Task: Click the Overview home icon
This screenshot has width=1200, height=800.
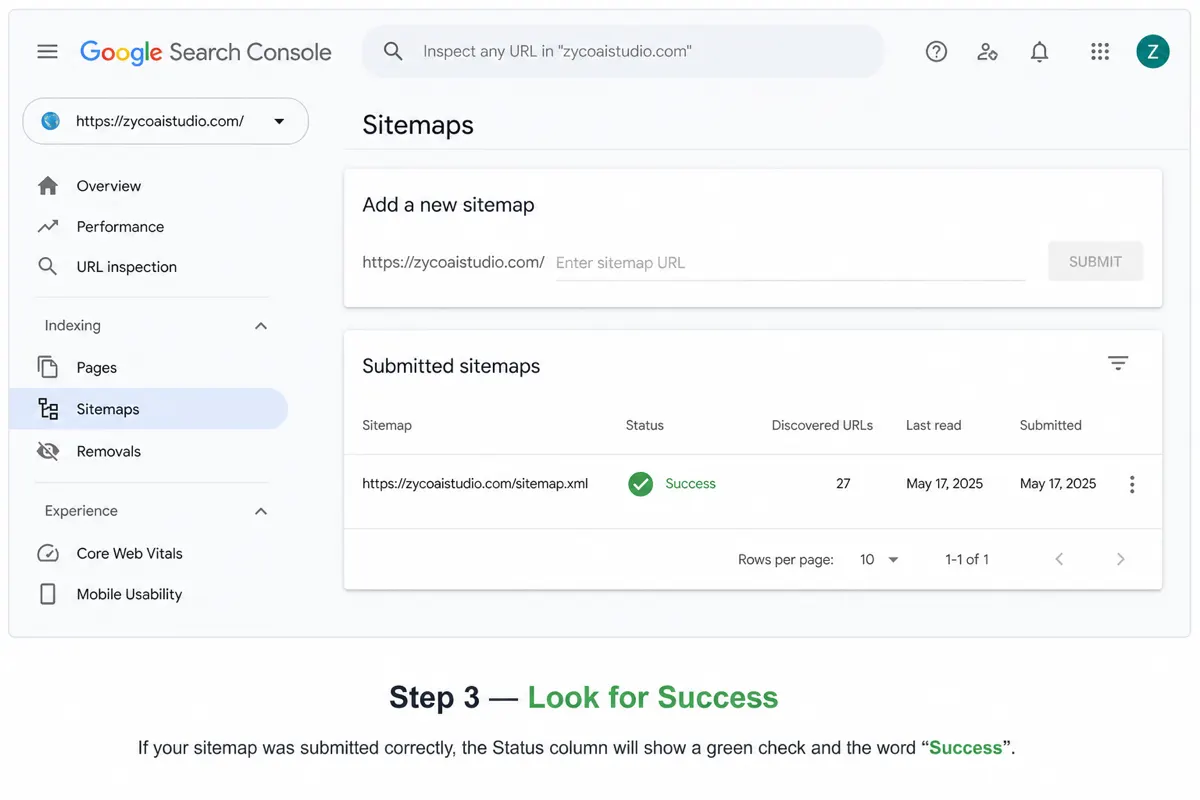Action: coord(47,186)
